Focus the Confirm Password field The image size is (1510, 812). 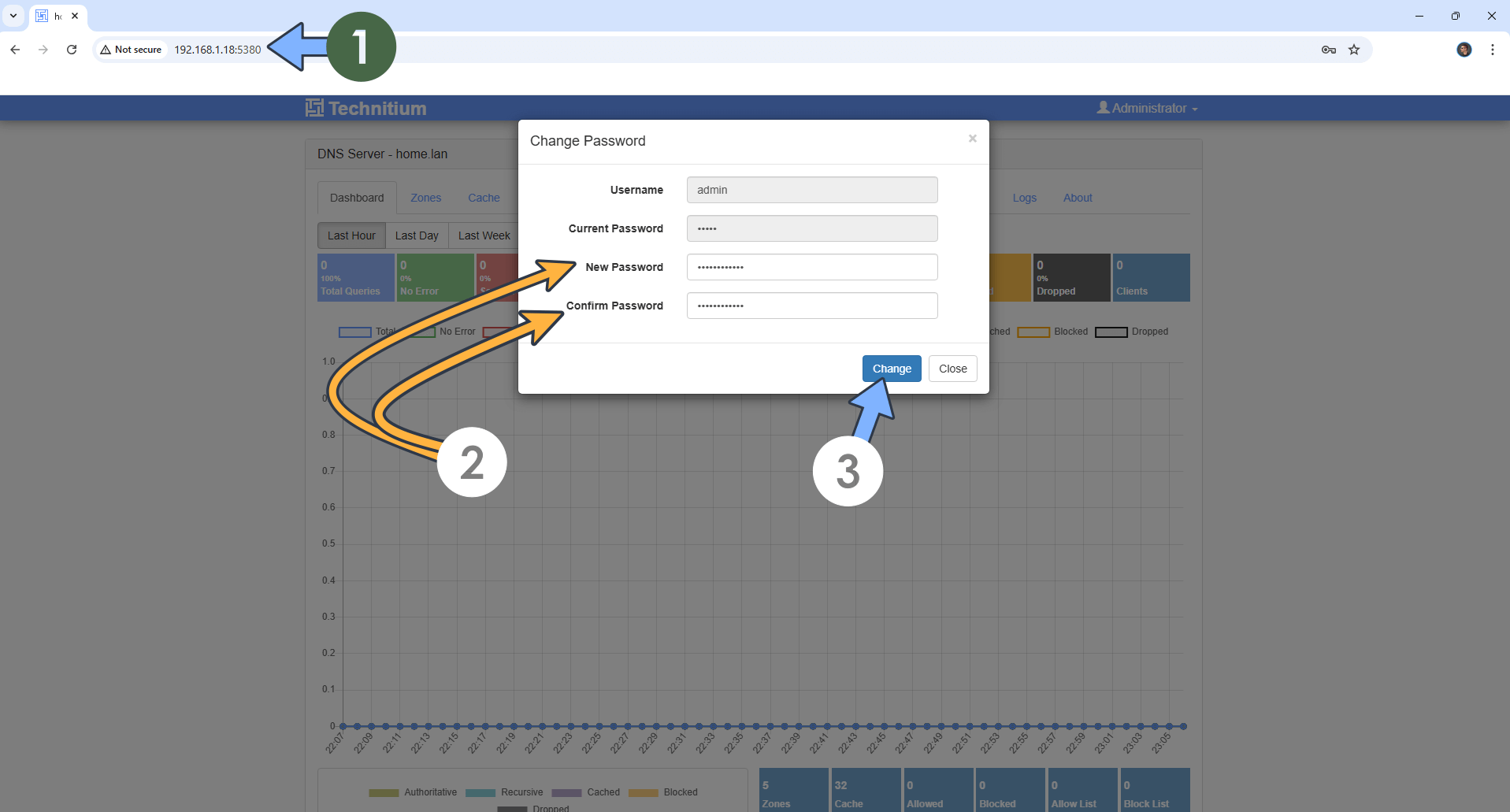[x=811, y=306]
